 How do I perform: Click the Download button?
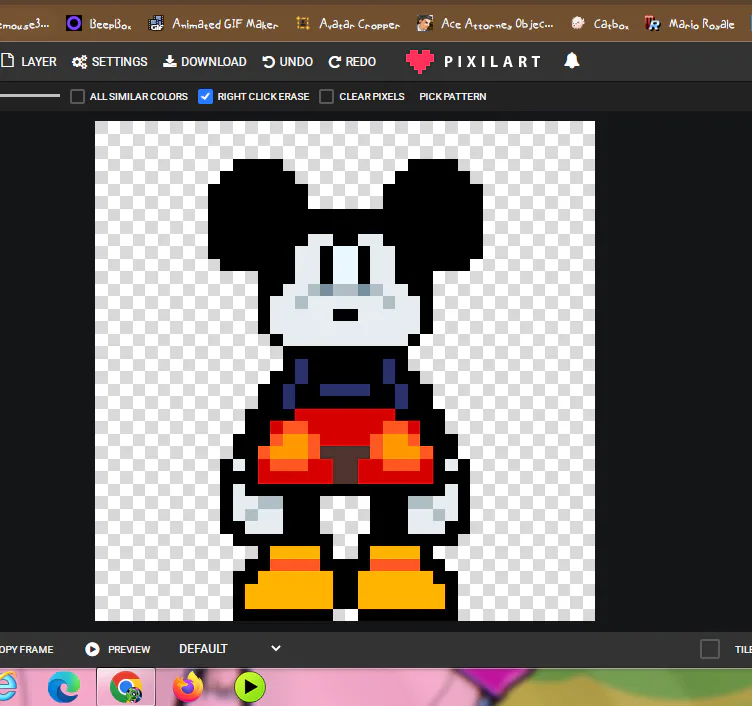(205, 61)
